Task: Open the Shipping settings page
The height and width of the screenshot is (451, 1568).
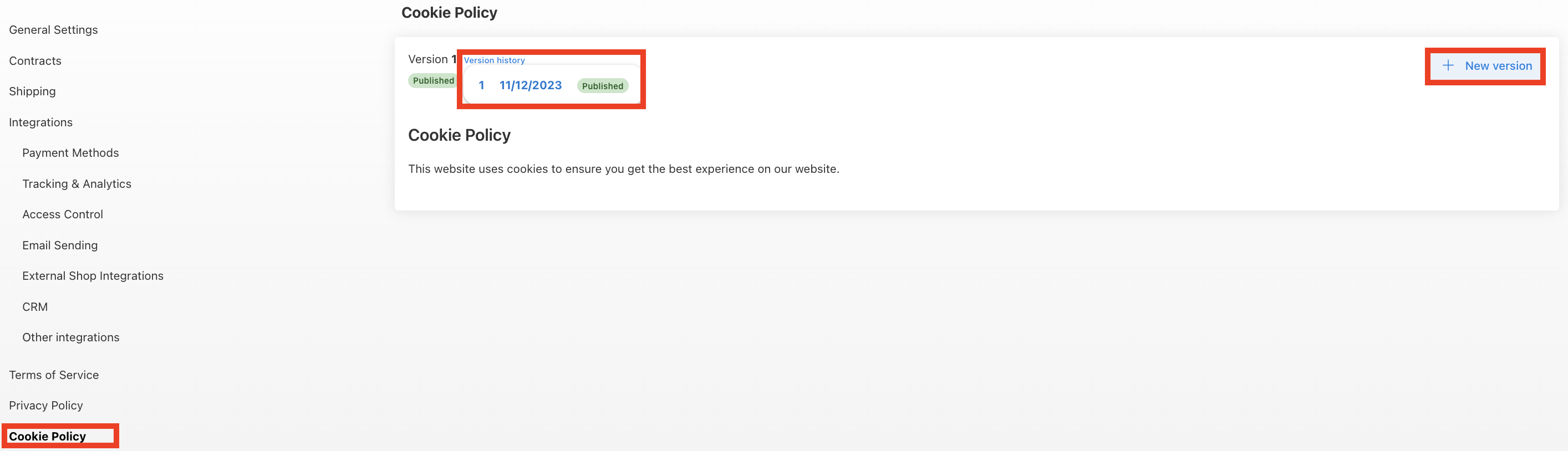Action: (32, 91)
